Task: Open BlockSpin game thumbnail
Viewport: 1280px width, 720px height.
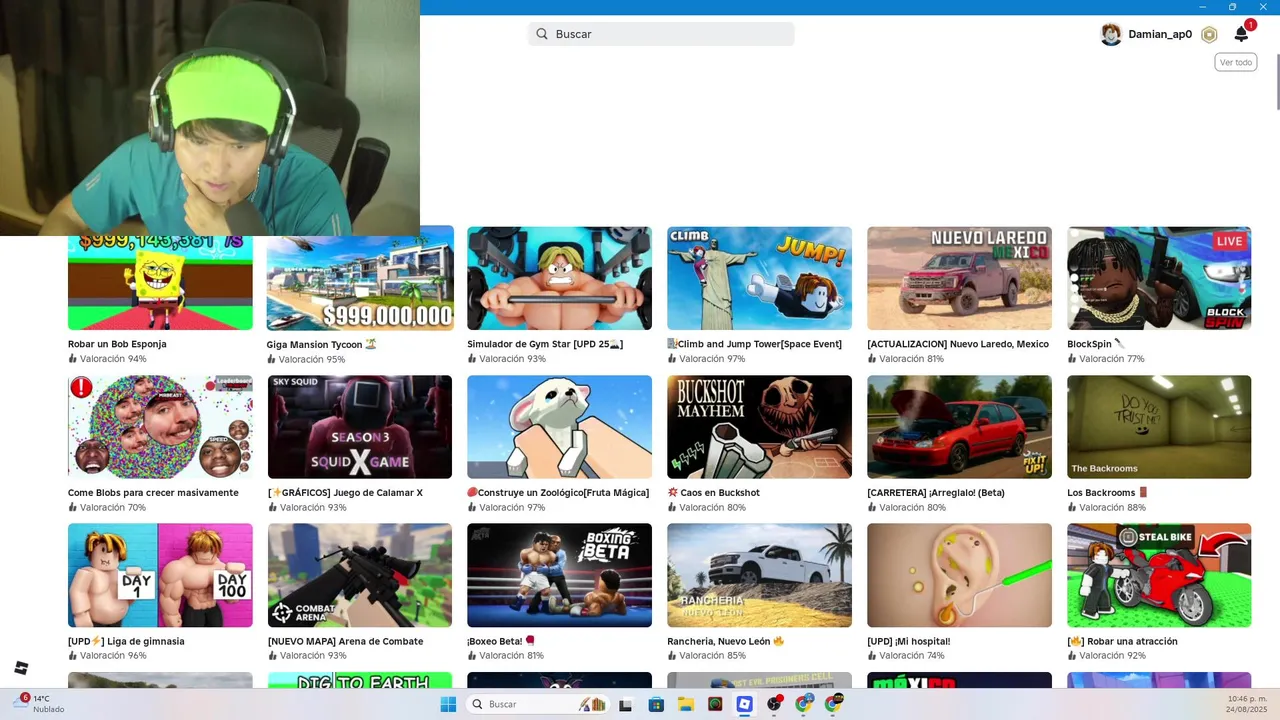Action: click(1159, 278)
